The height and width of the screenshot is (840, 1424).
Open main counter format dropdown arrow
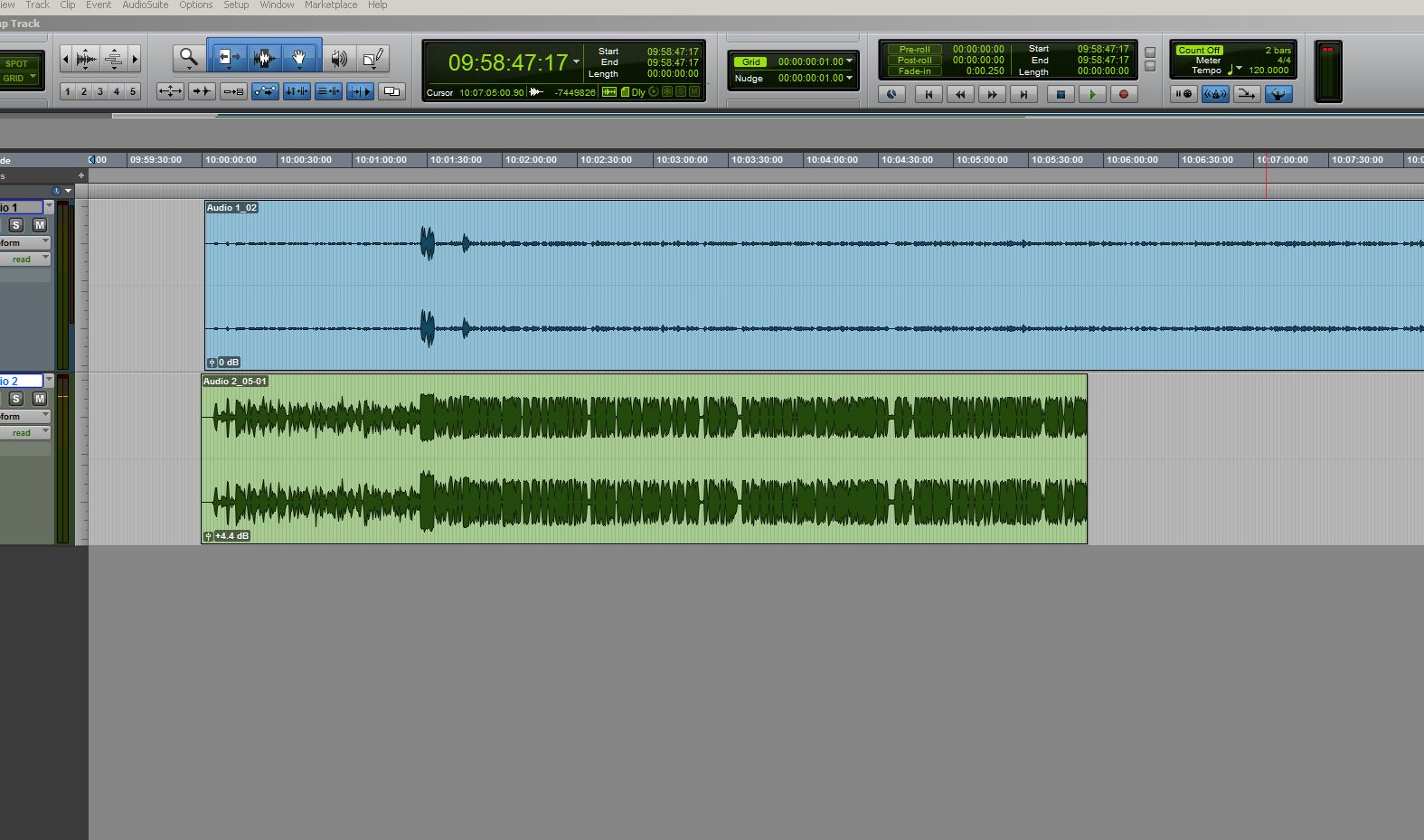coord(576,62)
